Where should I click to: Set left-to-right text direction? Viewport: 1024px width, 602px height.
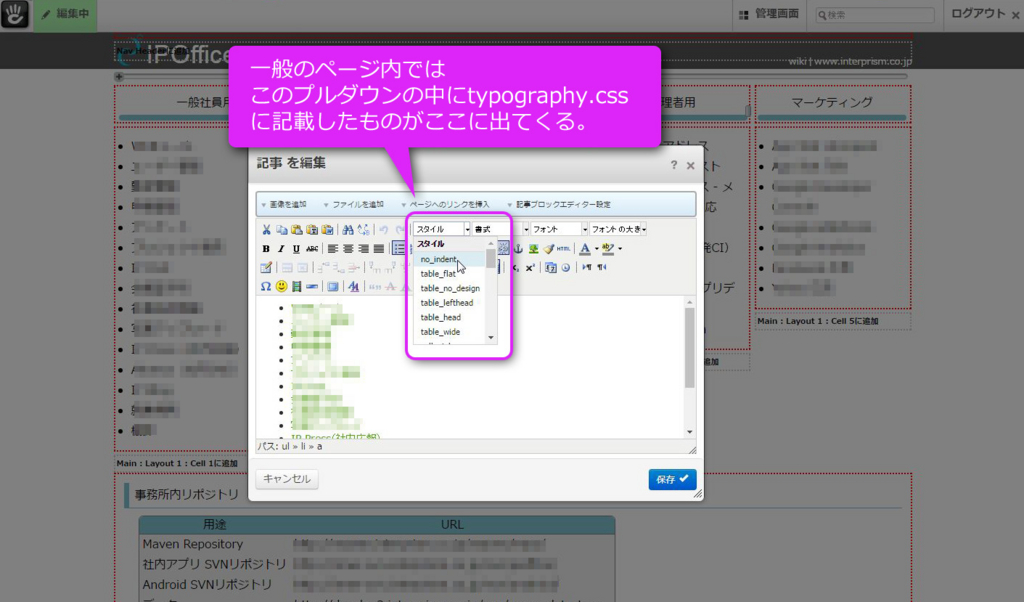(x=586, y=268)
